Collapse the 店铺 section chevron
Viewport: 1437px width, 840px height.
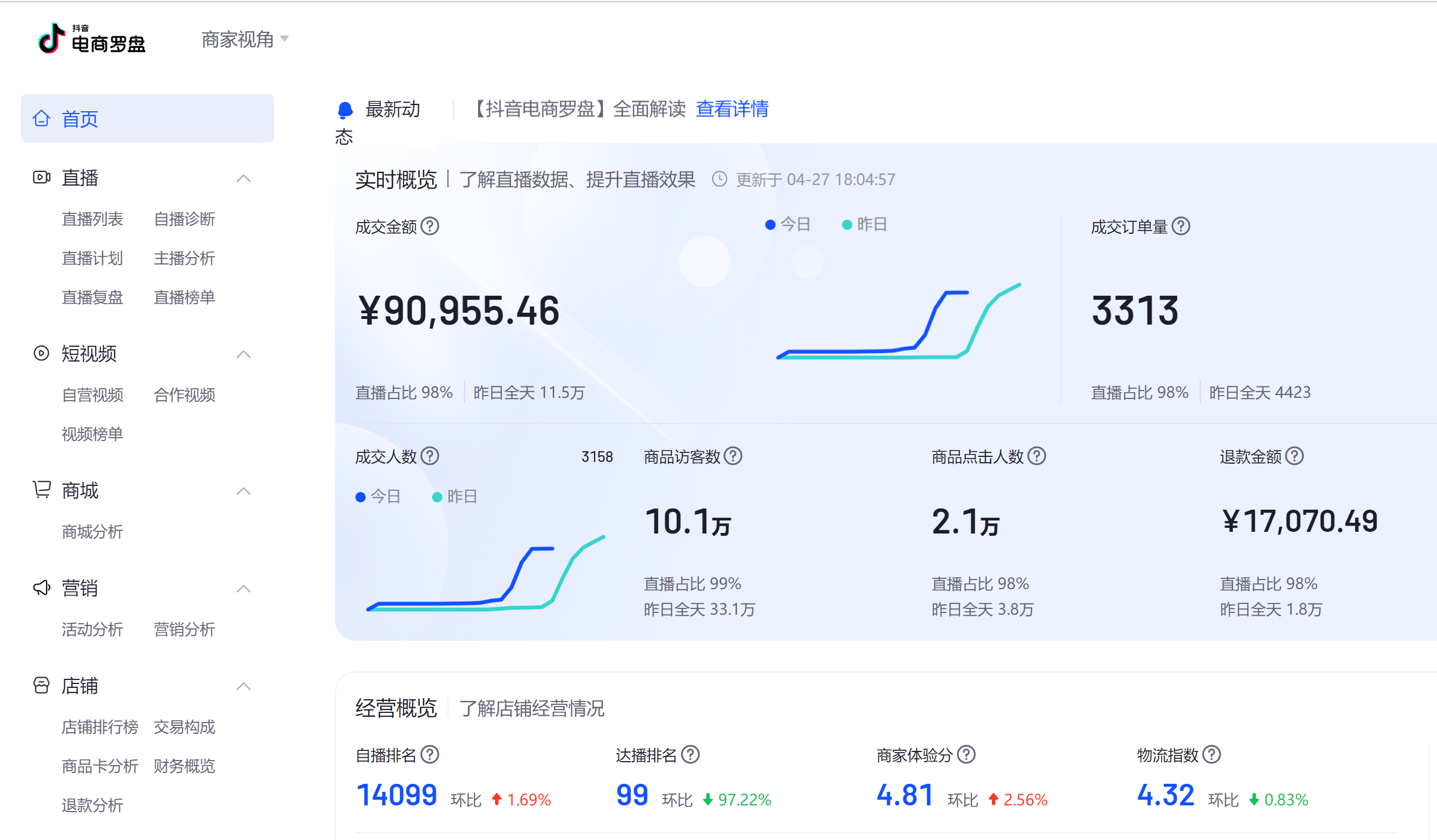pos(244,686)
